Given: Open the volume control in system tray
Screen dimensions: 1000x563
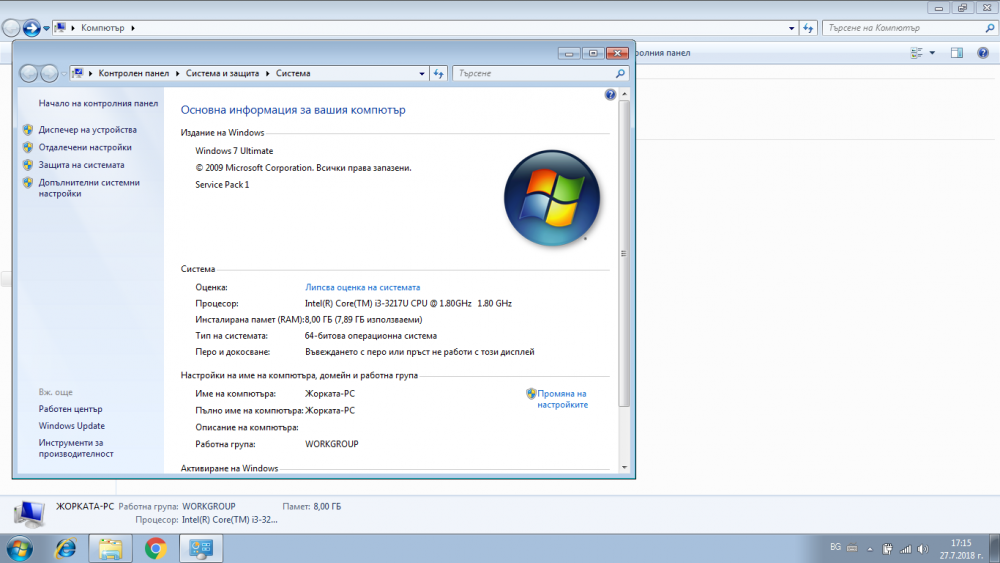Looking at the screenshot, I should (x=923, y=549).
